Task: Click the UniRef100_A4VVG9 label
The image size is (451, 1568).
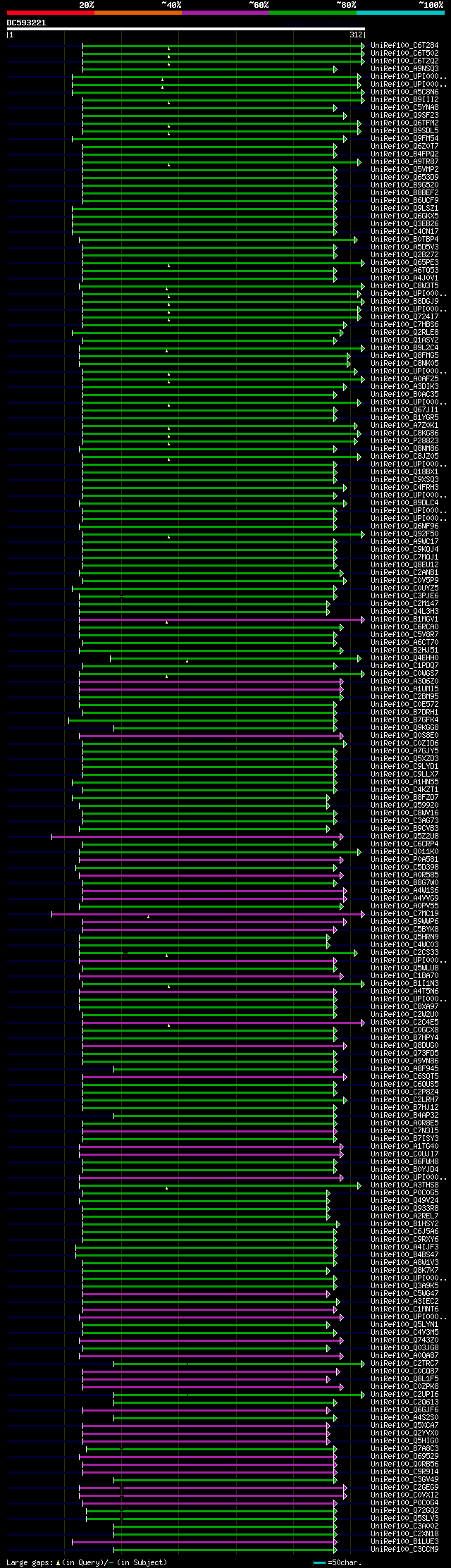Action: coord(404,899)
